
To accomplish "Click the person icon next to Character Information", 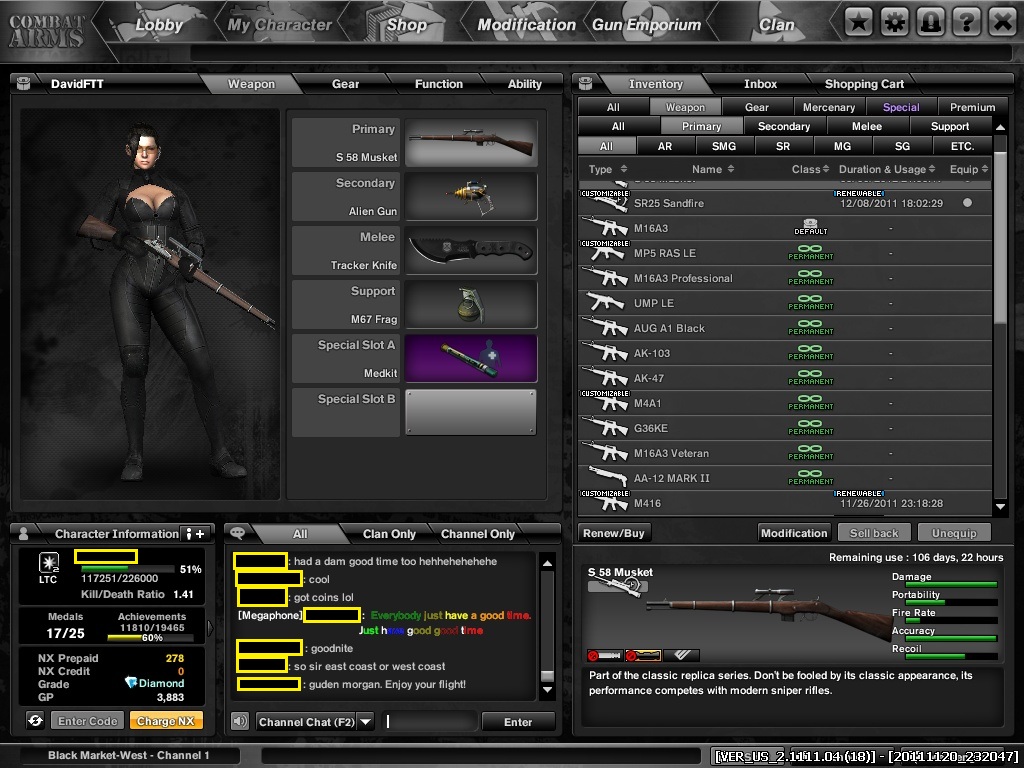I will (x=24, y=534).
